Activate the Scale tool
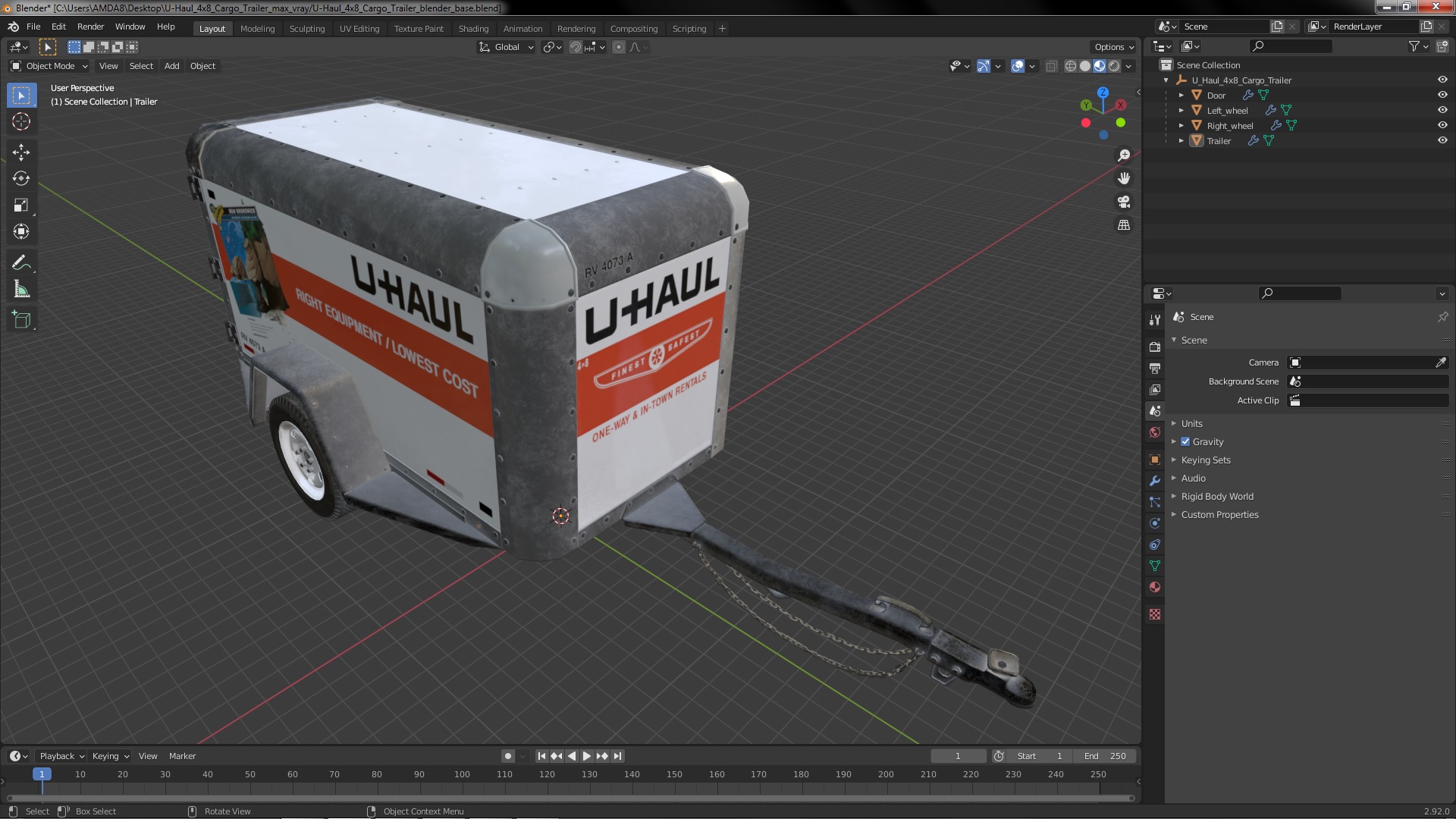1456x819 pixels. coord(21,206)
